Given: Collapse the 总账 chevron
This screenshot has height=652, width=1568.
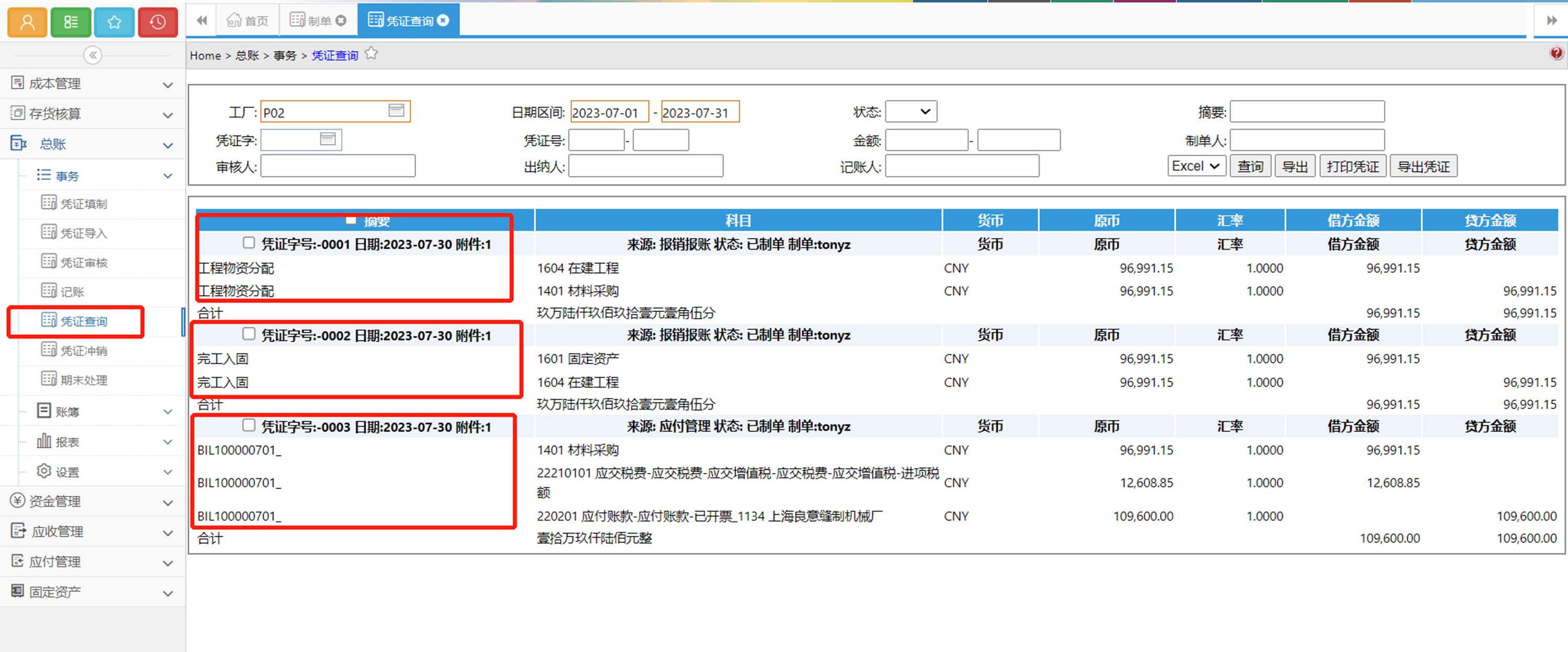Looking at the screenshot, I should (x=168, y=145).
